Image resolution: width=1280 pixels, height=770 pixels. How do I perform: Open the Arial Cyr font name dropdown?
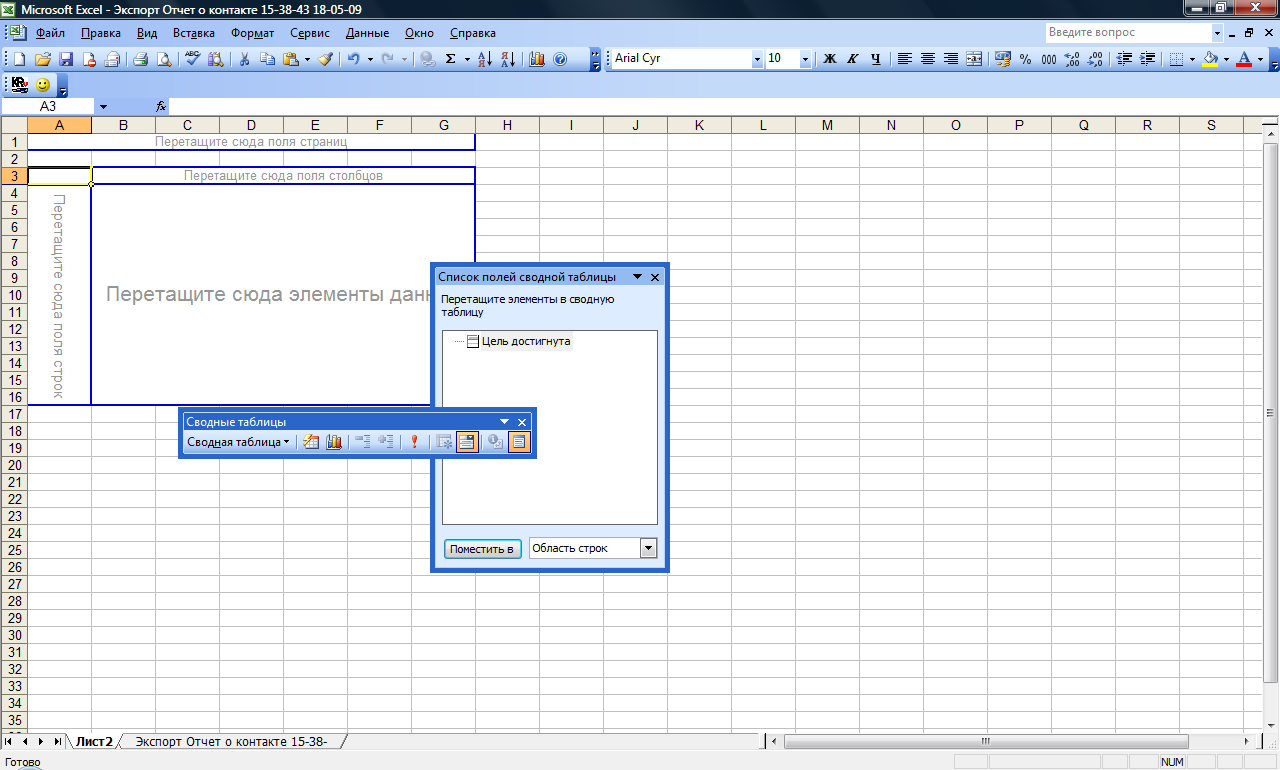(757, 59)
